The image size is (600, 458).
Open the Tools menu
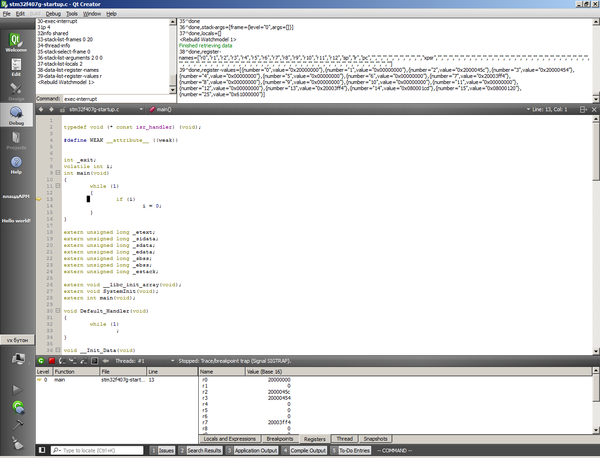coord(72,14)
